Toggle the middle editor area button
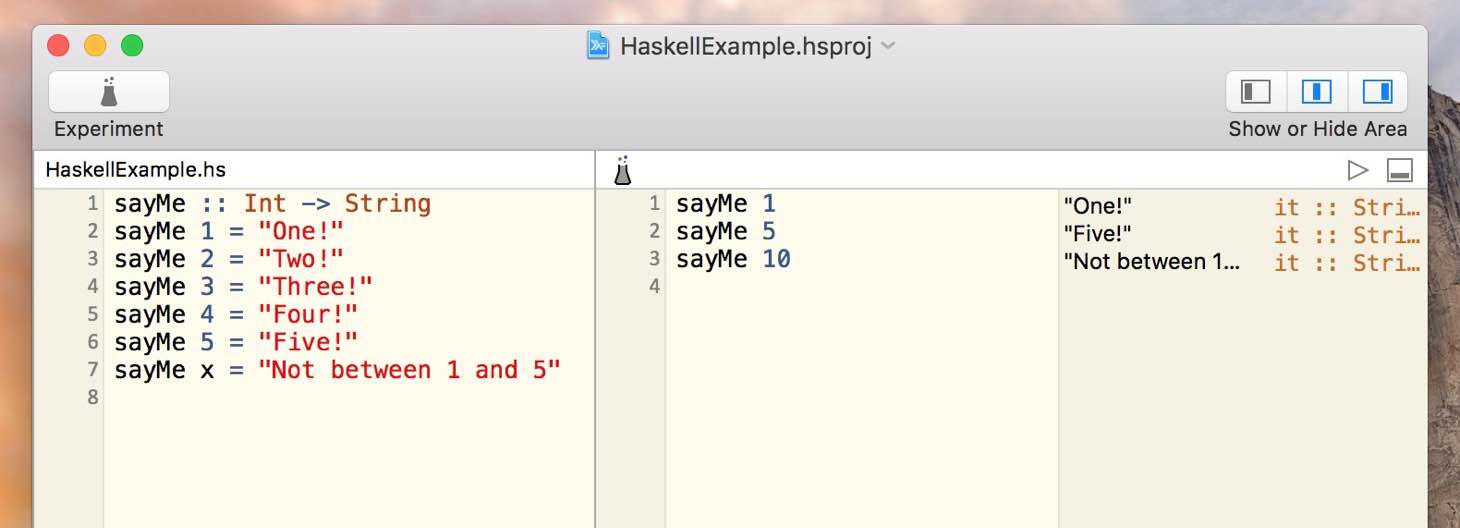Image resolution: width=1460 pixels, height=528 pixels. click(1317, 92)
